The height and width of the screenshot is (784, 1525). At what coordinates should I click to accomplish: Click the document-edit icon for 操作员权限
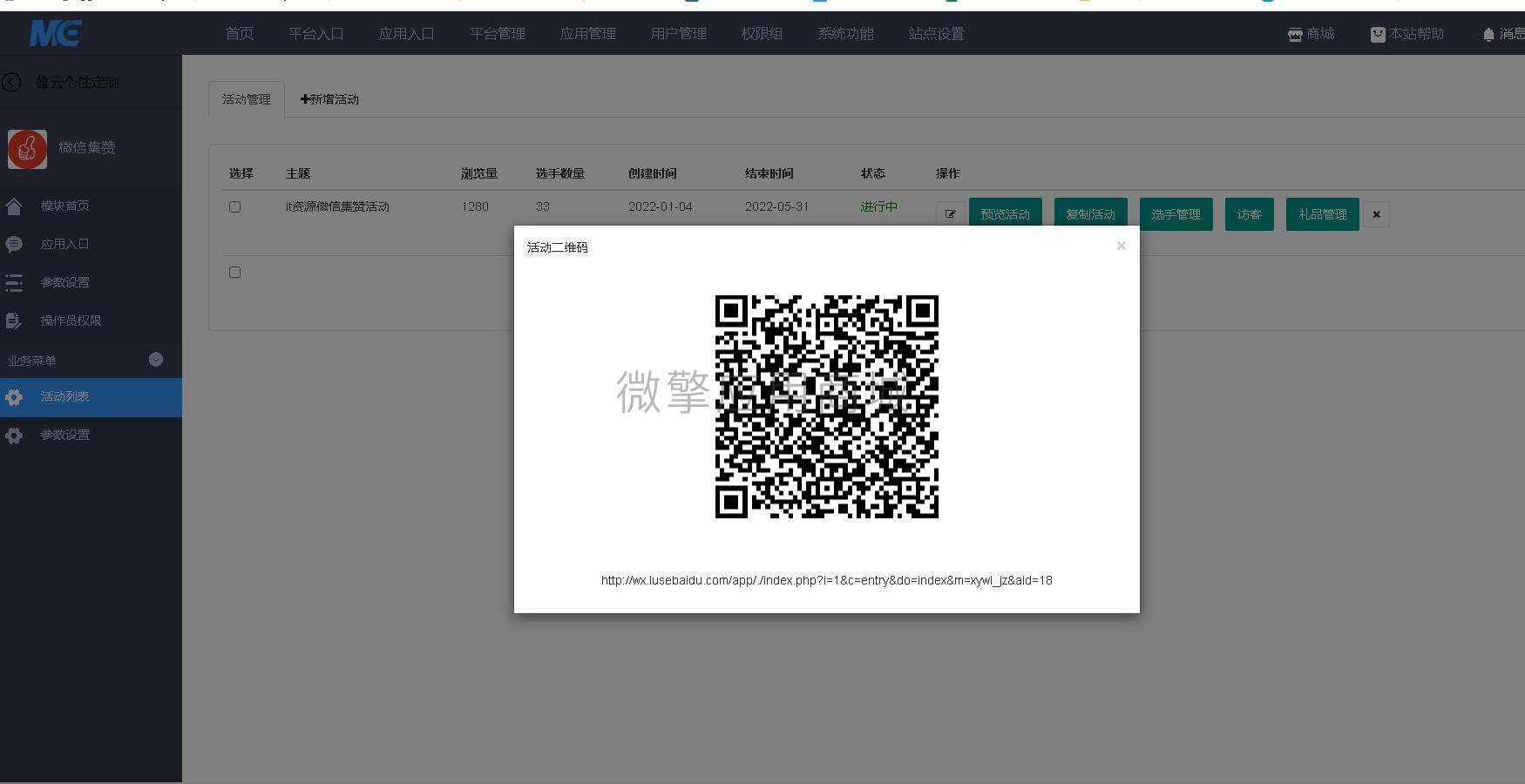tap(13, 321)
